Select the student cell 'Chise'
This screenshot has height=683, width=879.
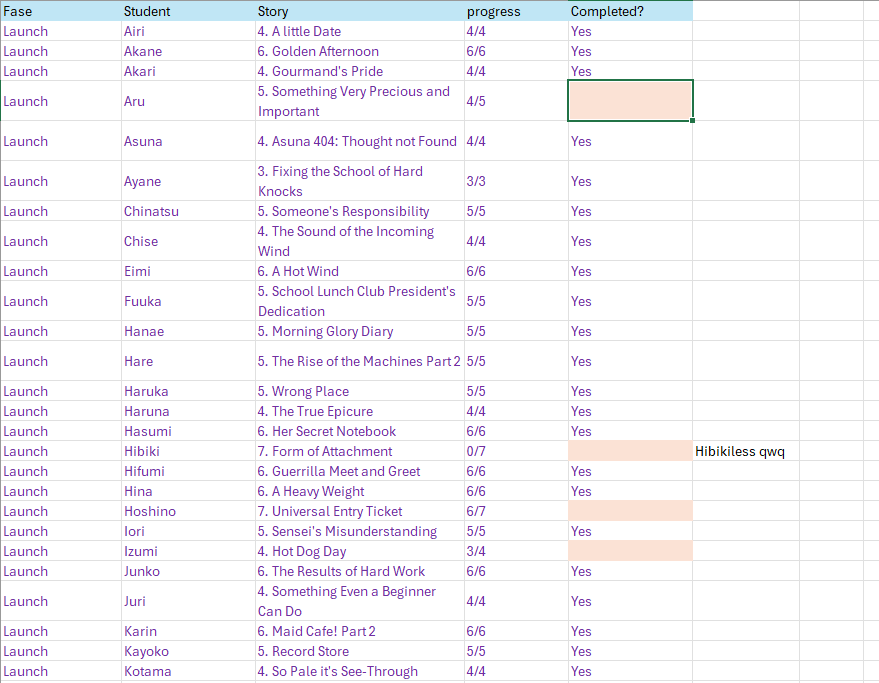188,241
